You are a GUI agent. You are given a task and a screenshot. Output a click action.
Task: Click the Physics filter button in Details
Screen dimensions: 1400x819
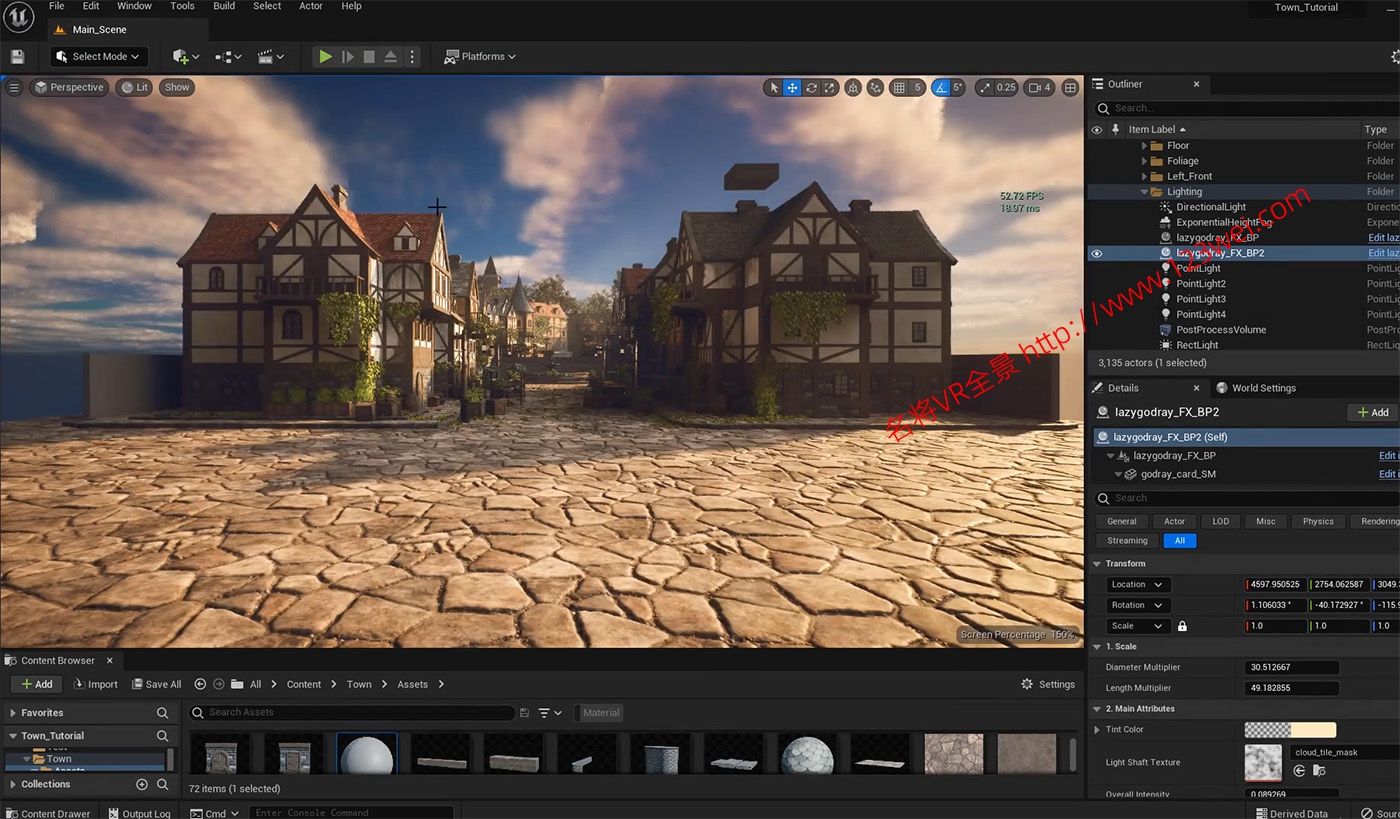point(1317,521)
